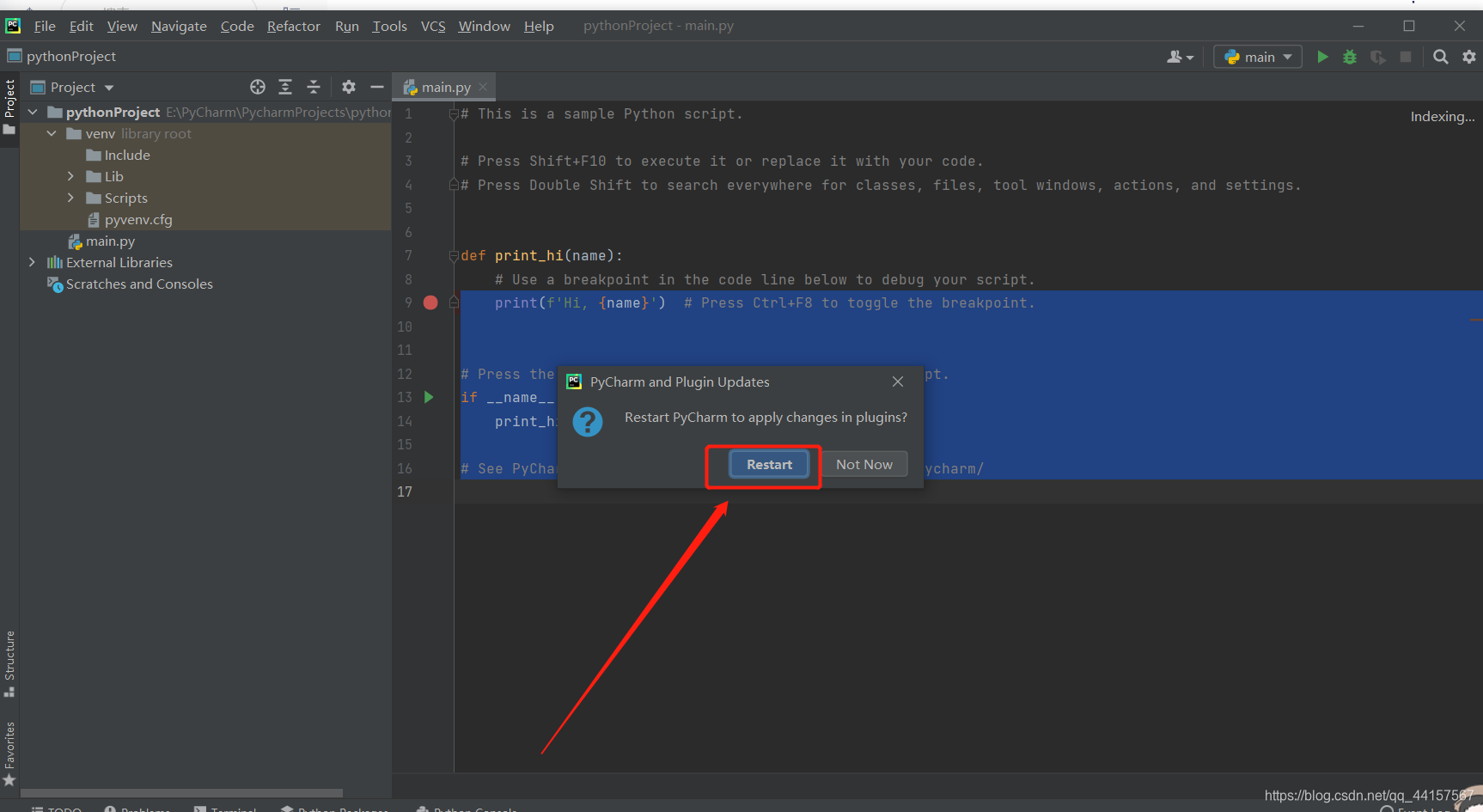Start debugging with the green bug icon

coord(1350,57)
